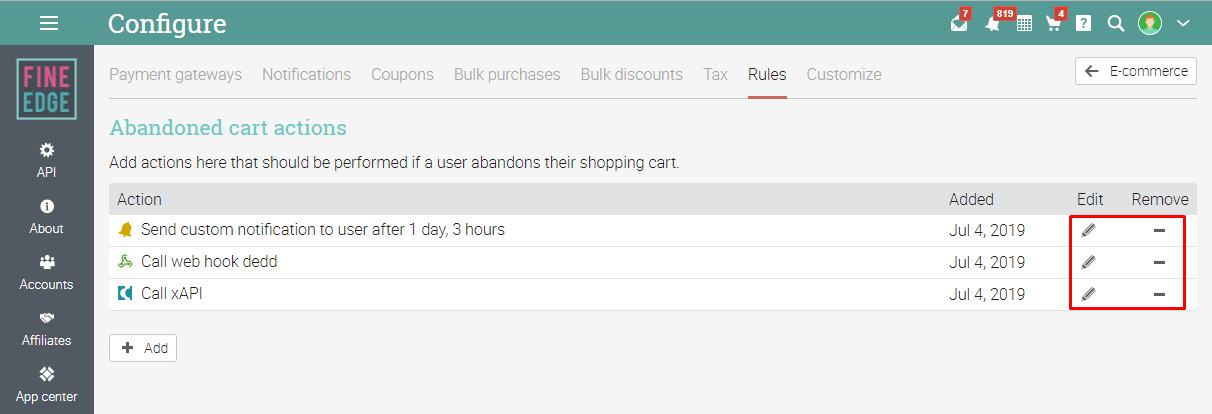Click the date of Call xAPI row
Viewport: 1212px width, 414px height.
(x=987, y=294)
